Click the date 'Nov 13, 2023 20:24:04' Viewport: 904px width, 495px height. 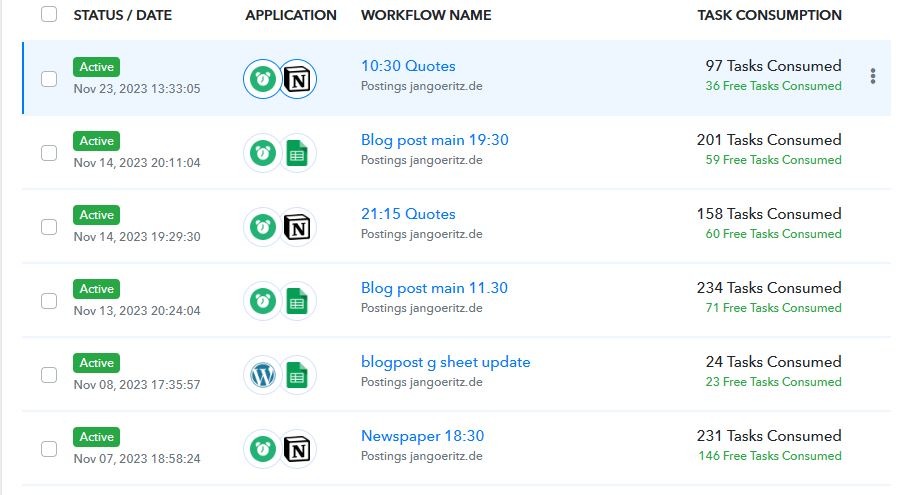pyautogui.click(x=137, y=311)
